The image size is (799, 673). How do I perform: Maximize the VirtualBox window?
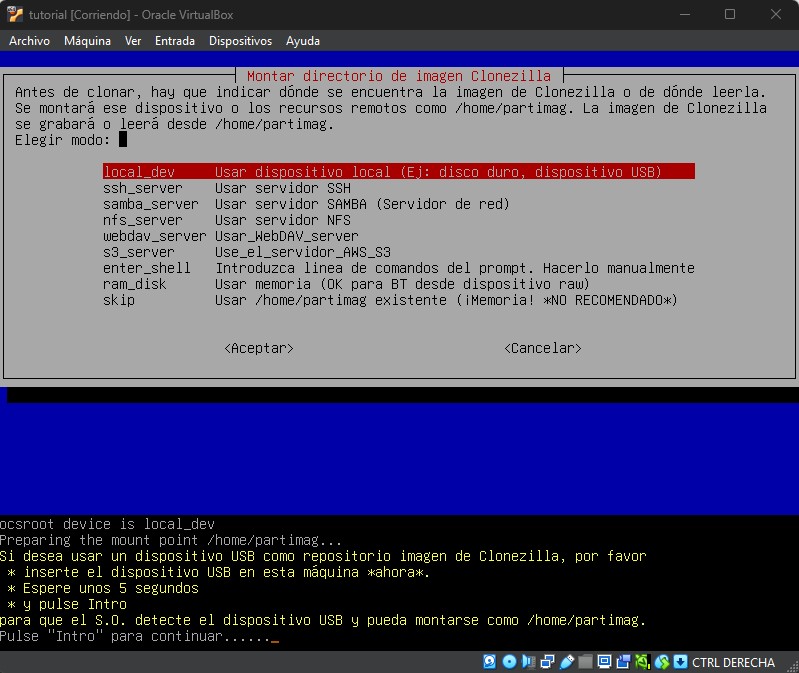(x=730, y=14)
